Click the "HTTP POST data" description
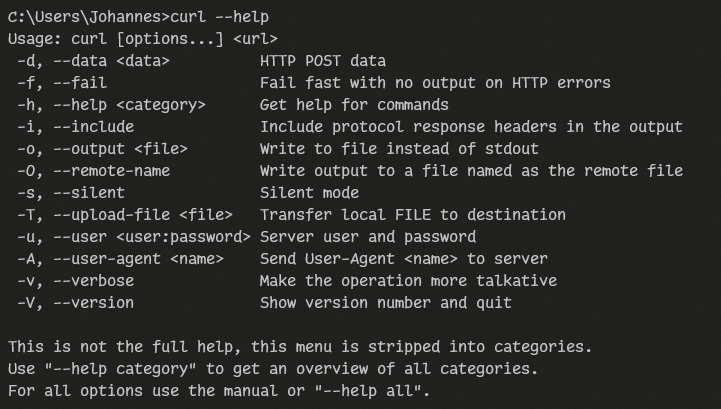Image resolution: width=721 pixels, height=409 pixels. [323, 61]
